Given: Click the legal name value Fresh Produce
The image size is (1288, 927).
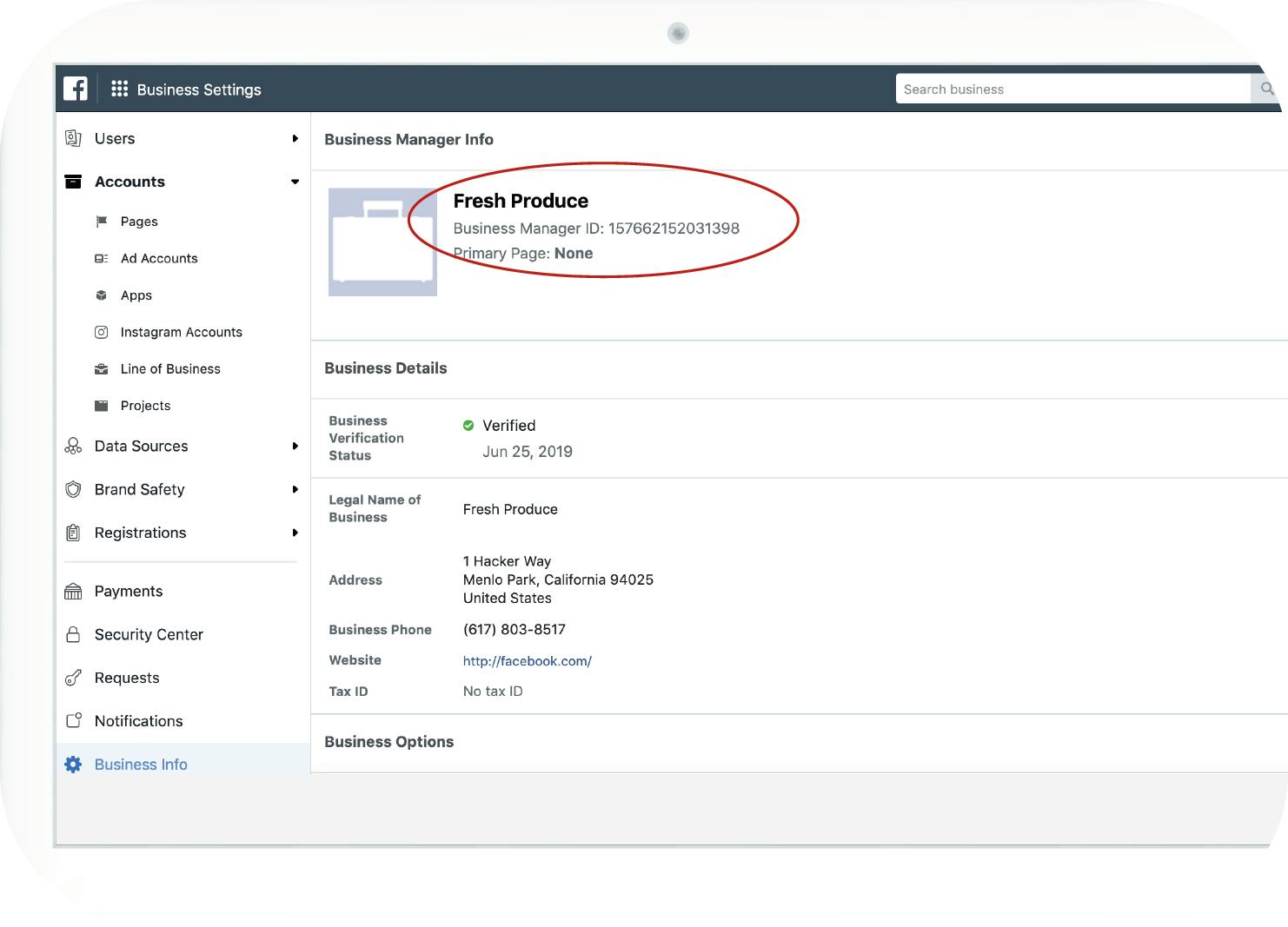Looking at the screenshot, I should 510,509.
